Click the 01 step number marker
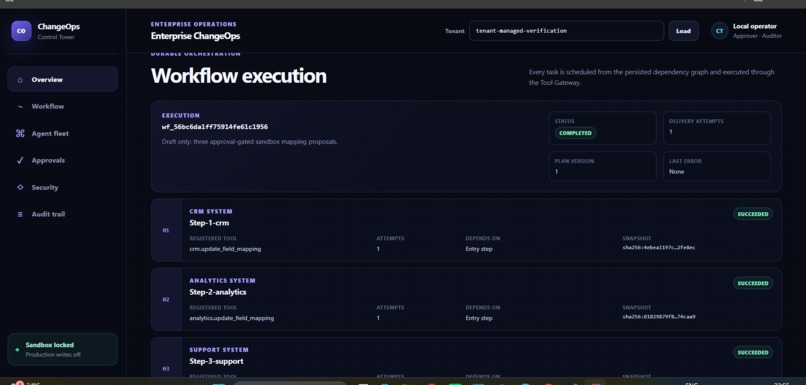Viewport: 806px width, 385px height. click(x=166, y=230)
